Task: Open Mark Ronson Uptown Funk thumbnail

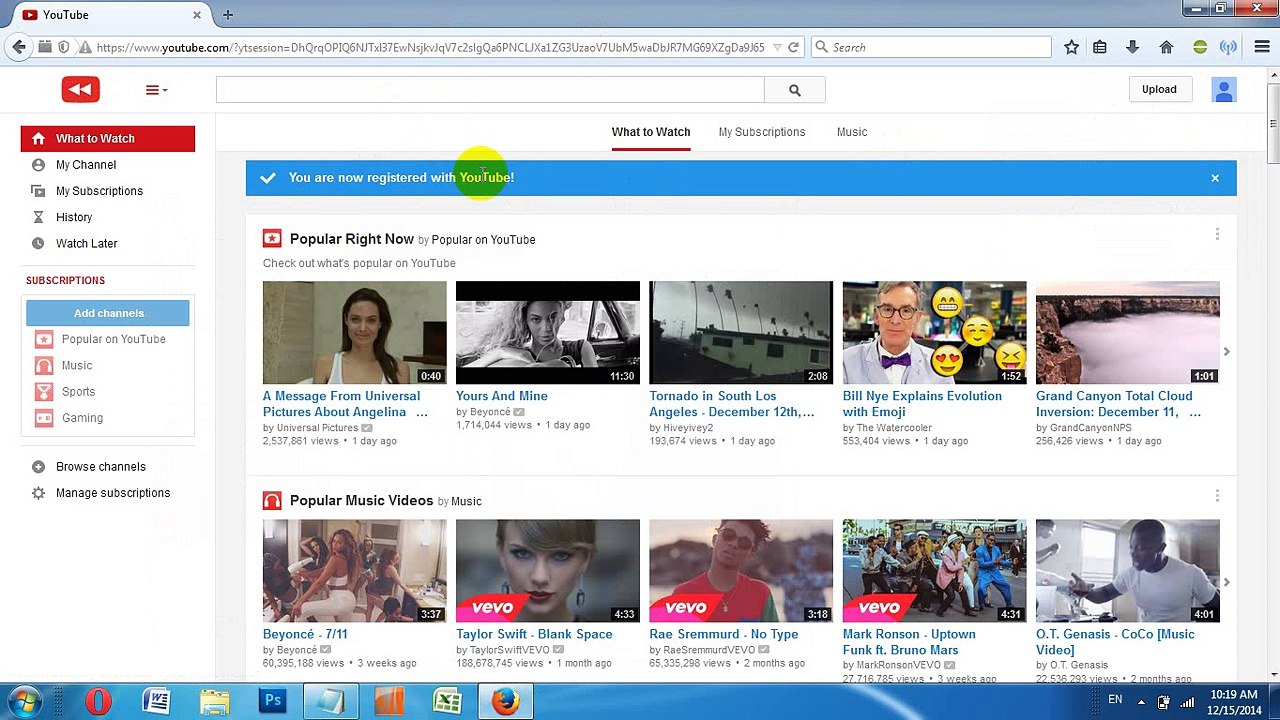Action: click(x=934, y=570)
